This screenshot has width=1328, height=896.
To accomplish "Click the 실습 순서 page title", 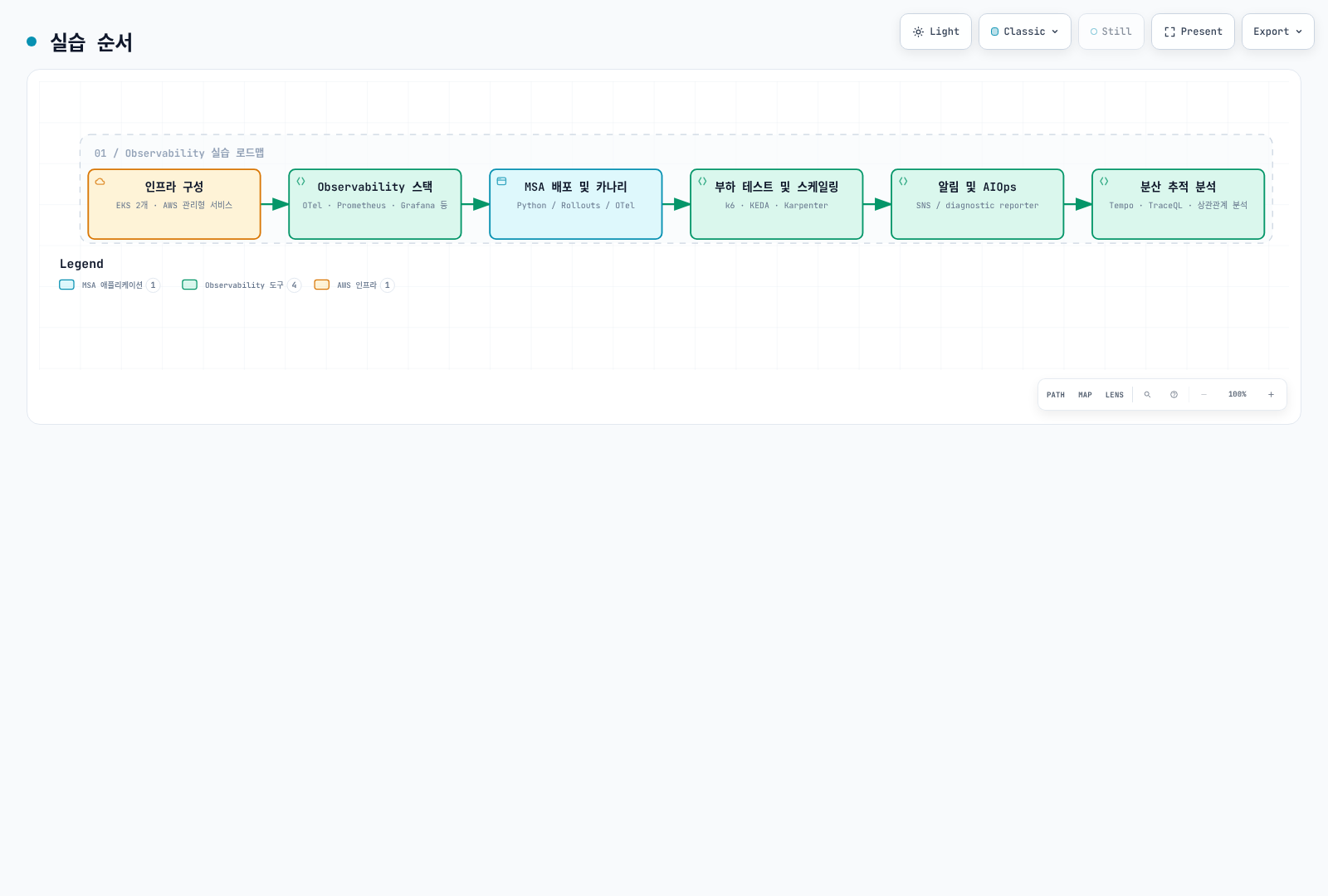I will coord(91,42).
